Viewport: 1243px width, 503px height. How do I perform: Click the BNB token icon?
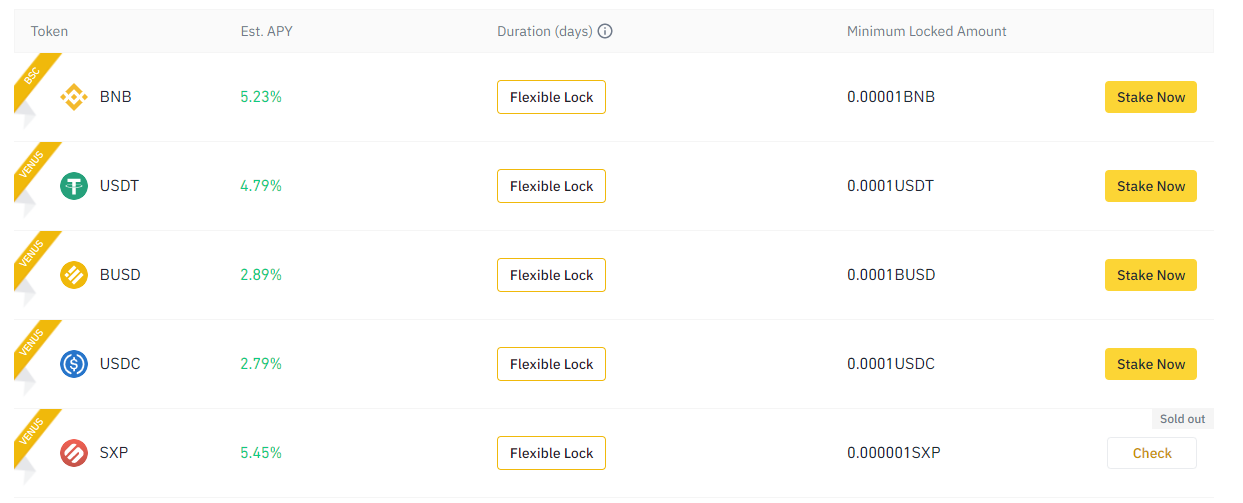[x=74, y=97]
